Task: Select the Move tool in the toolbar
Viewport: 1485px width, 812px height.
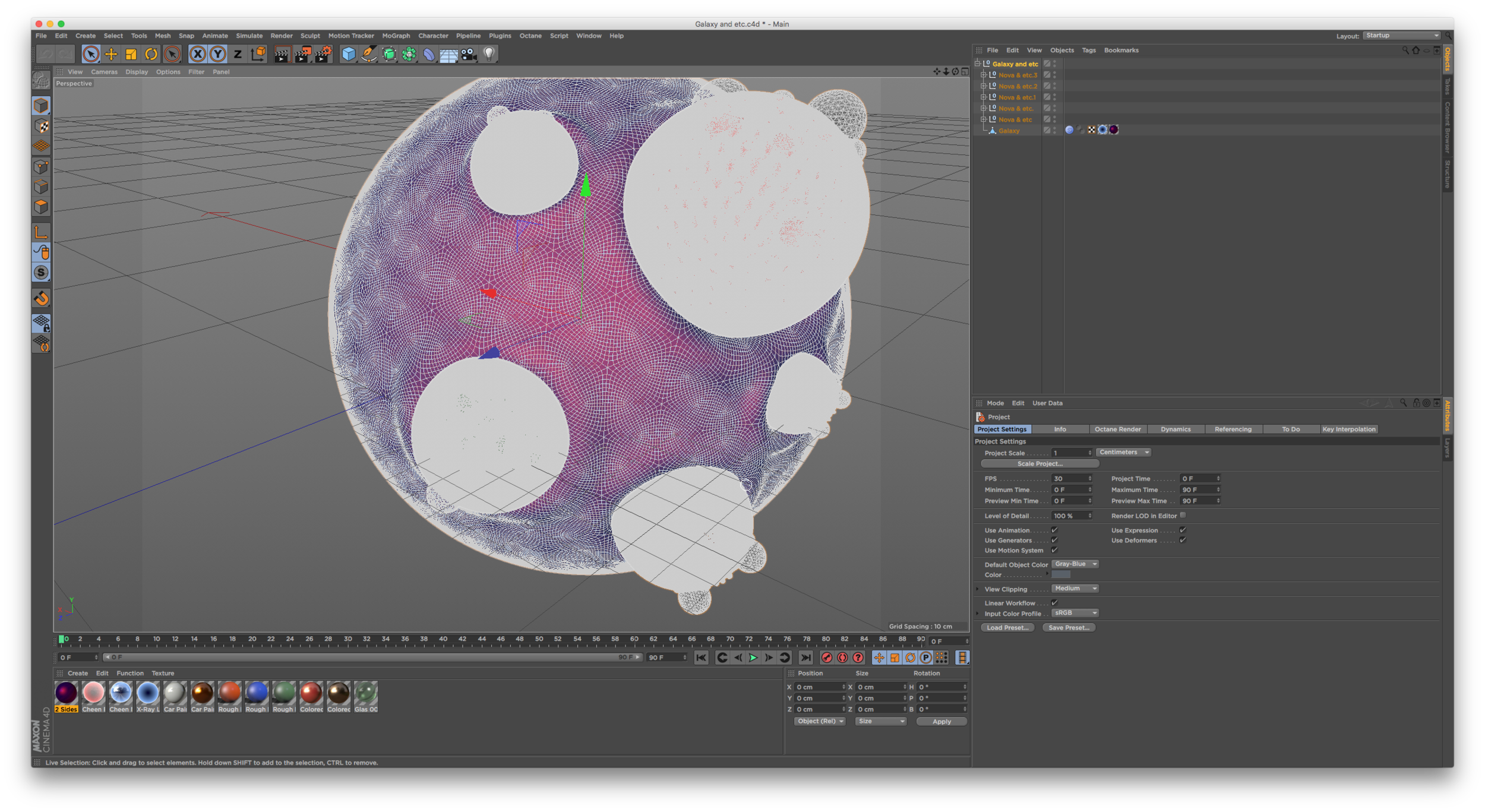Action: pos(110,53)
